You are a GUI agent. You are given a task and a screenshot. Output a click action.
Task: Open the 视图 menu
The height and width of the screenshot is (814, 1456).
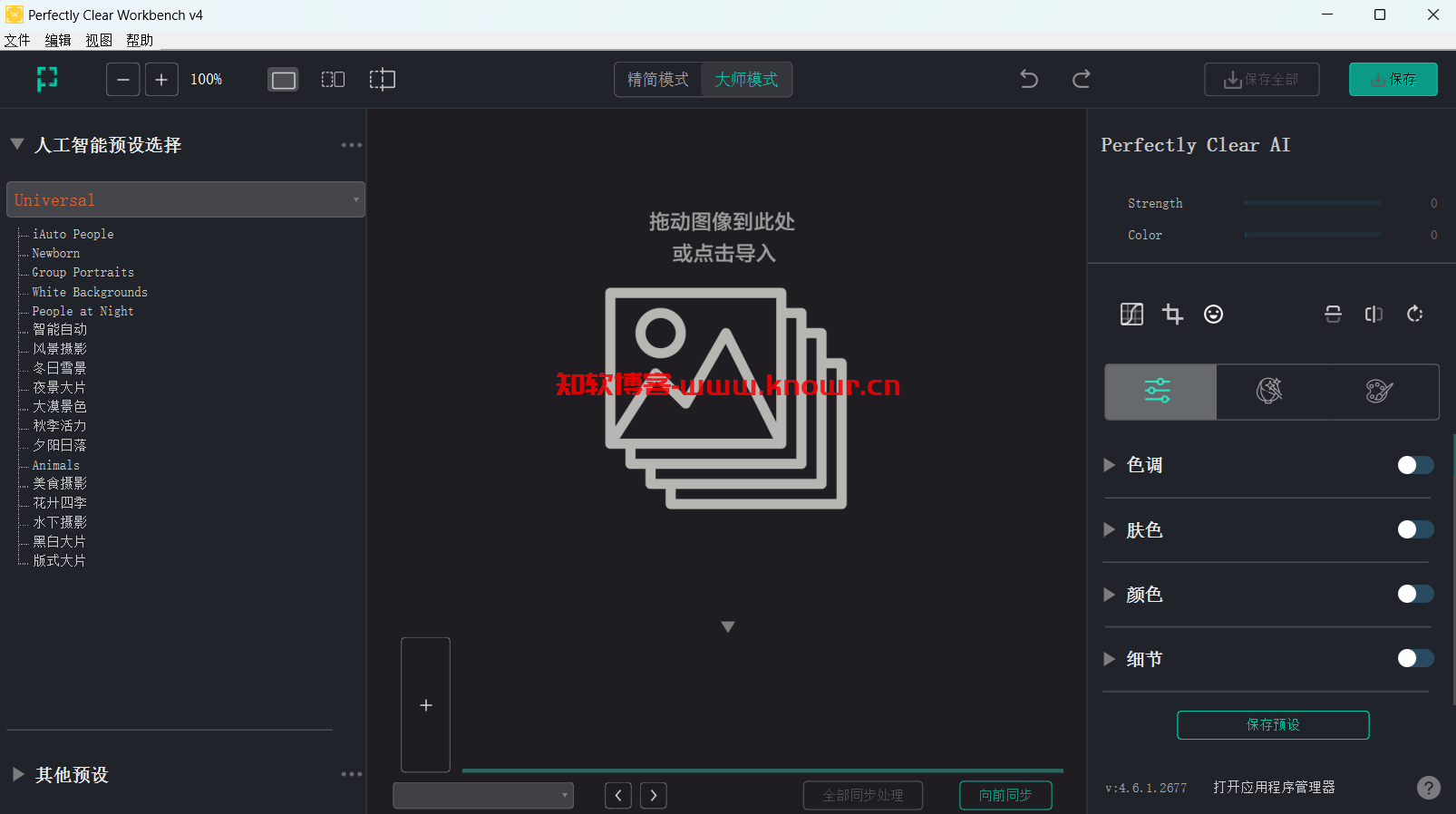tap(99, 40)
